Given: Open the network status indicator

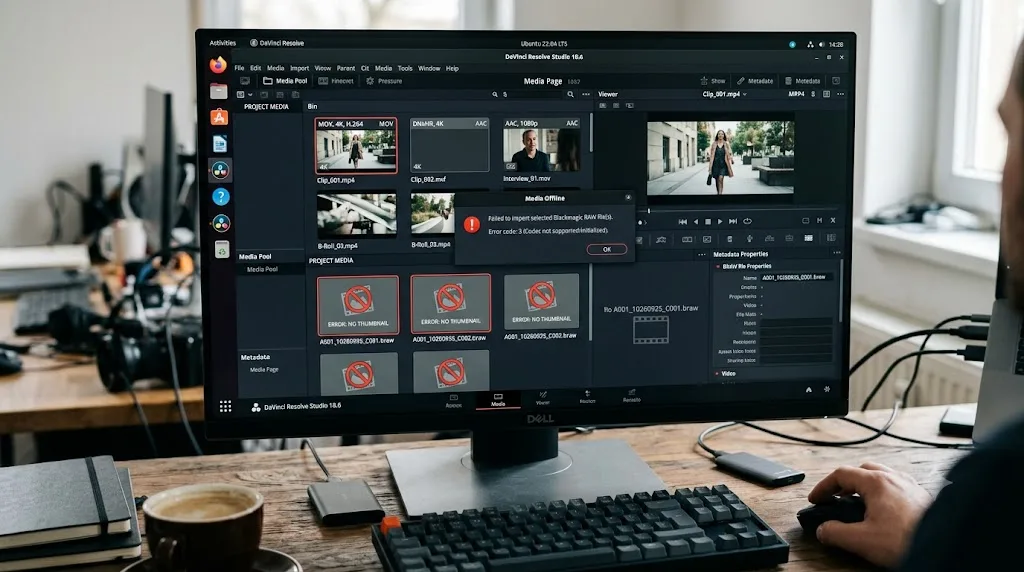Looking at the screenshot, I should click(810, 44).
